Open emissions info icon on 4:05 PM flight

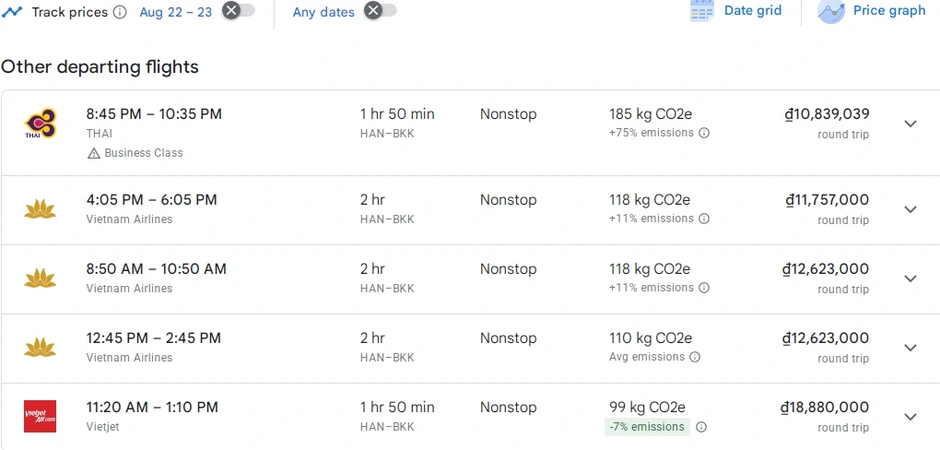(704, 219)
